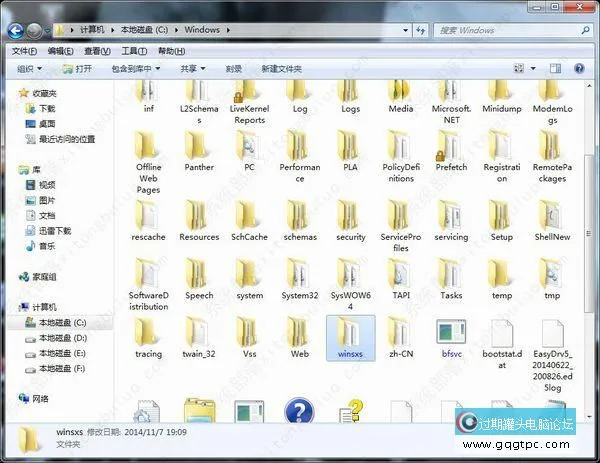Screen dimensions: 600x463
Task: Open the 共享 dropdown in toolbar
Action: coord(192,69)
